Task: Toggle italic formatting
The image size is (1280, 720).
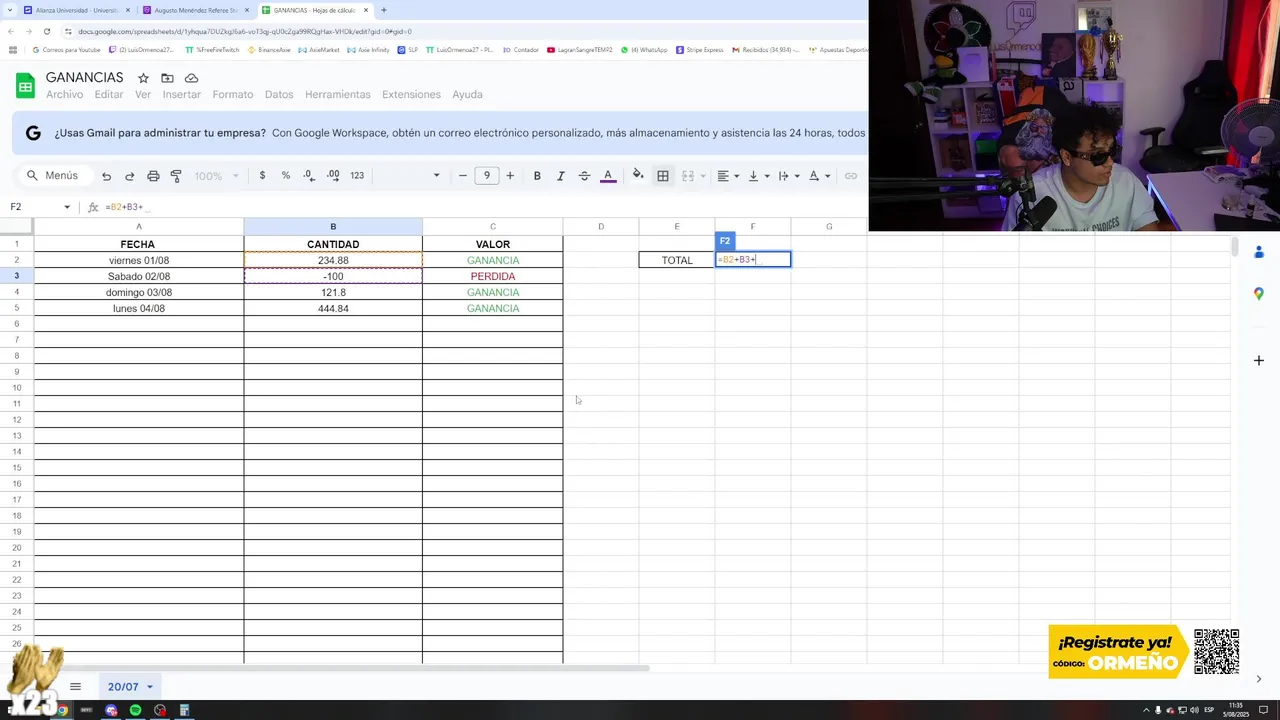Action: coord(560,176)
